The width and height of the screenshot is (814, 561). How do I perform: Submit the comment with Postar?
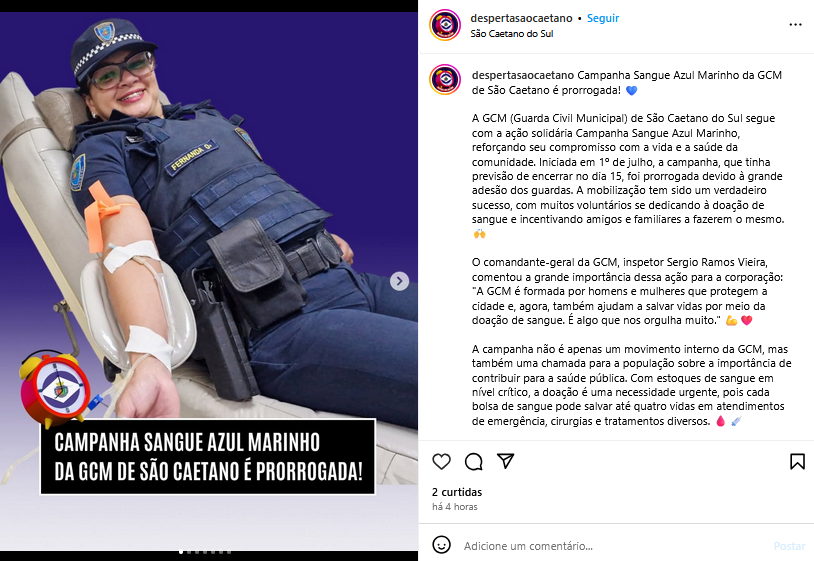tap(789, 546)
